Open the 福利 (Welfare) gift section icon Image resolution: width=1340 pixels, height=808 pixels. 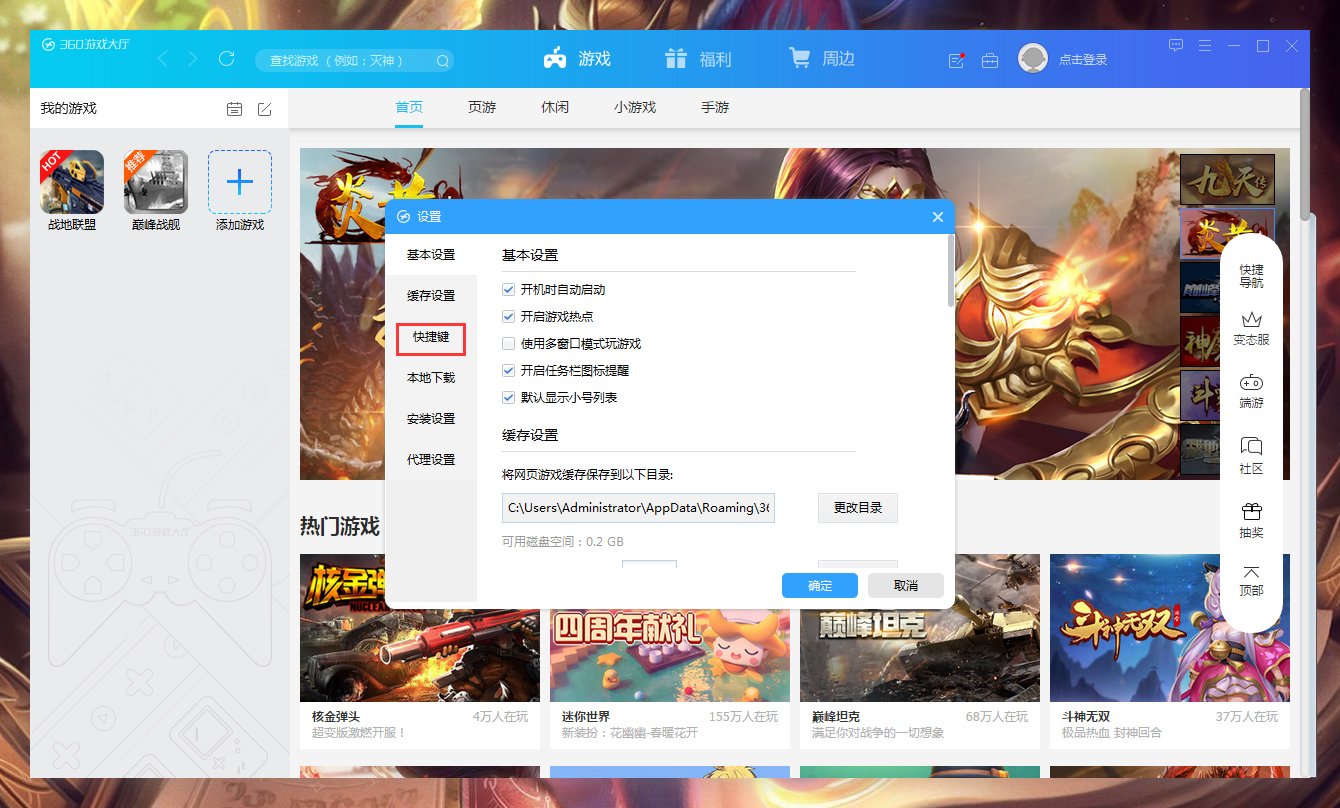point(675,58)
